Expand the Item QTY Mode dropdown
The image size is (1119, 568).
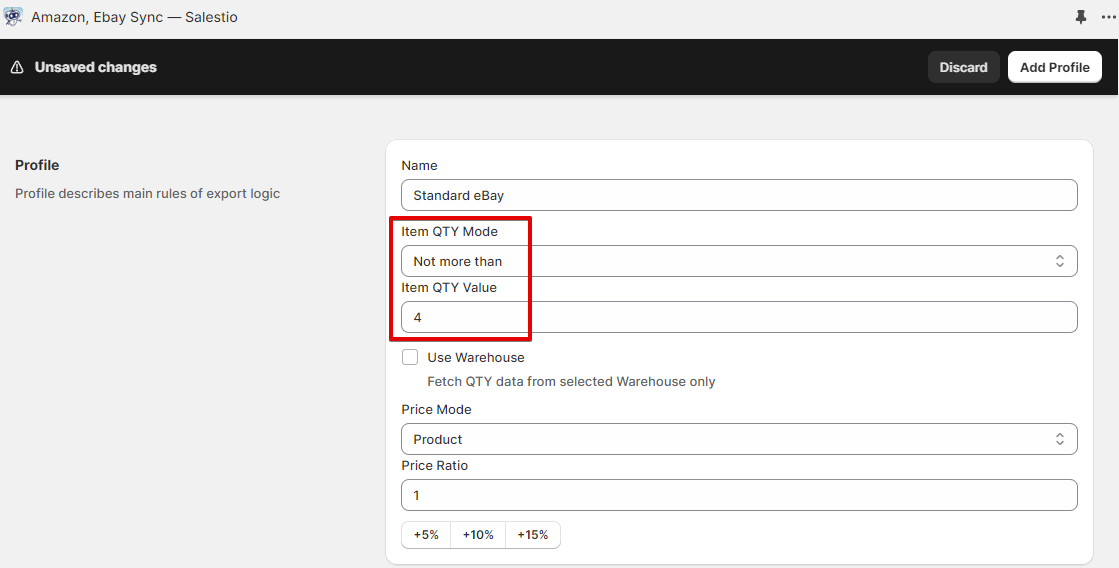tap(739, 261)
